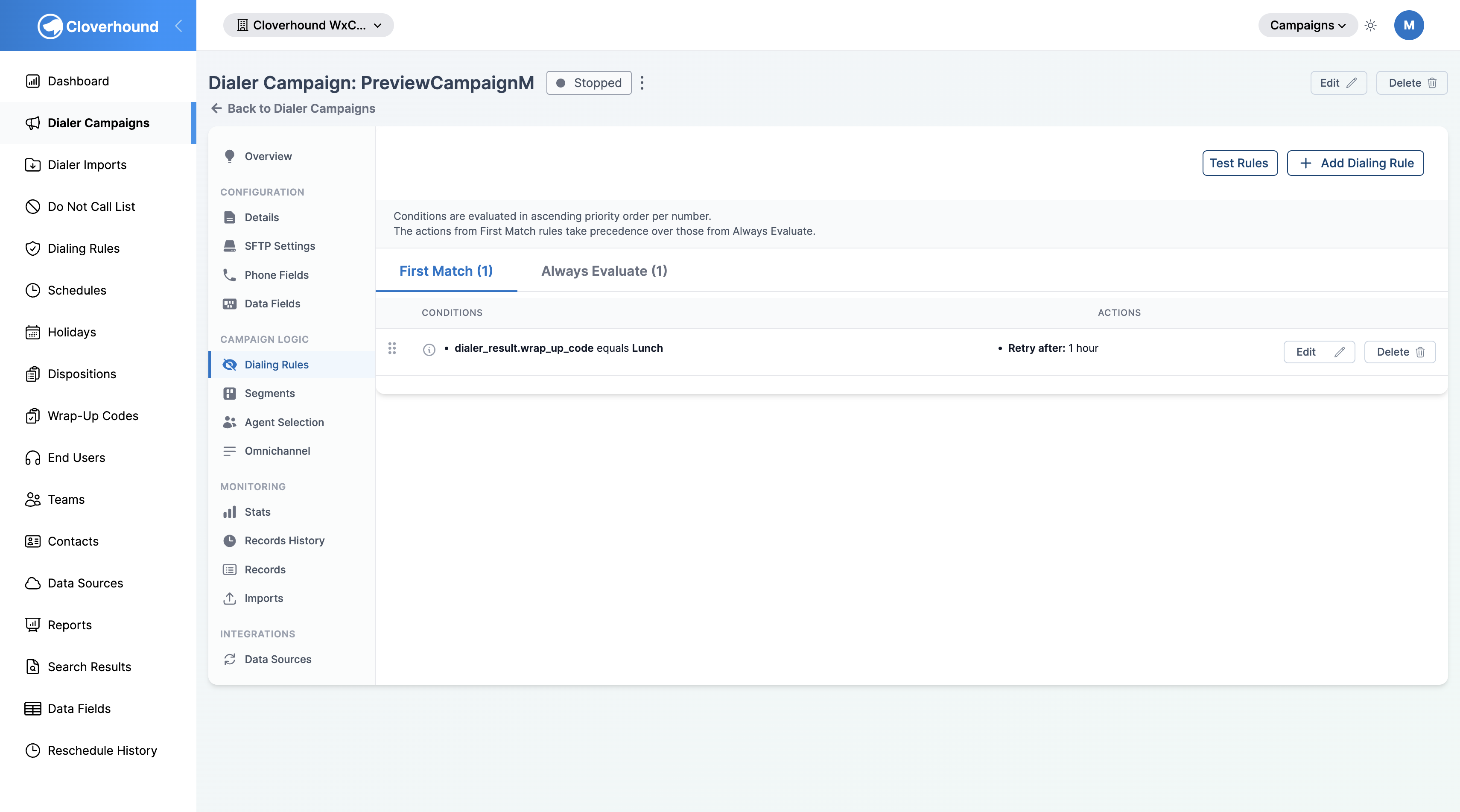The width and height of the screenshot is (1460, 812).
Task: Open the Campaigns dropdown in header
Action: [x=1307, y=26]
